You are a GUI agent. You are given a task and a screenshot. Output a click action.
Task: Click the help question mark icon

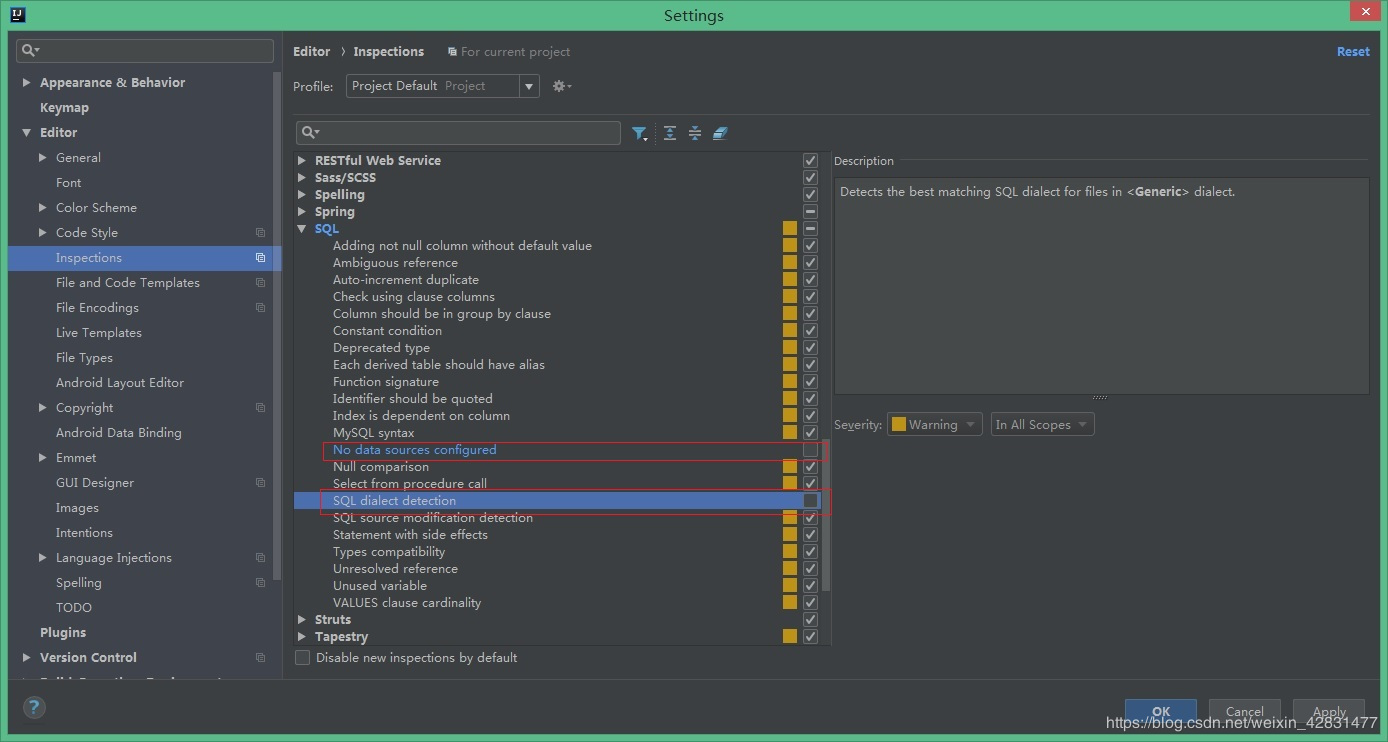point(34,707)
